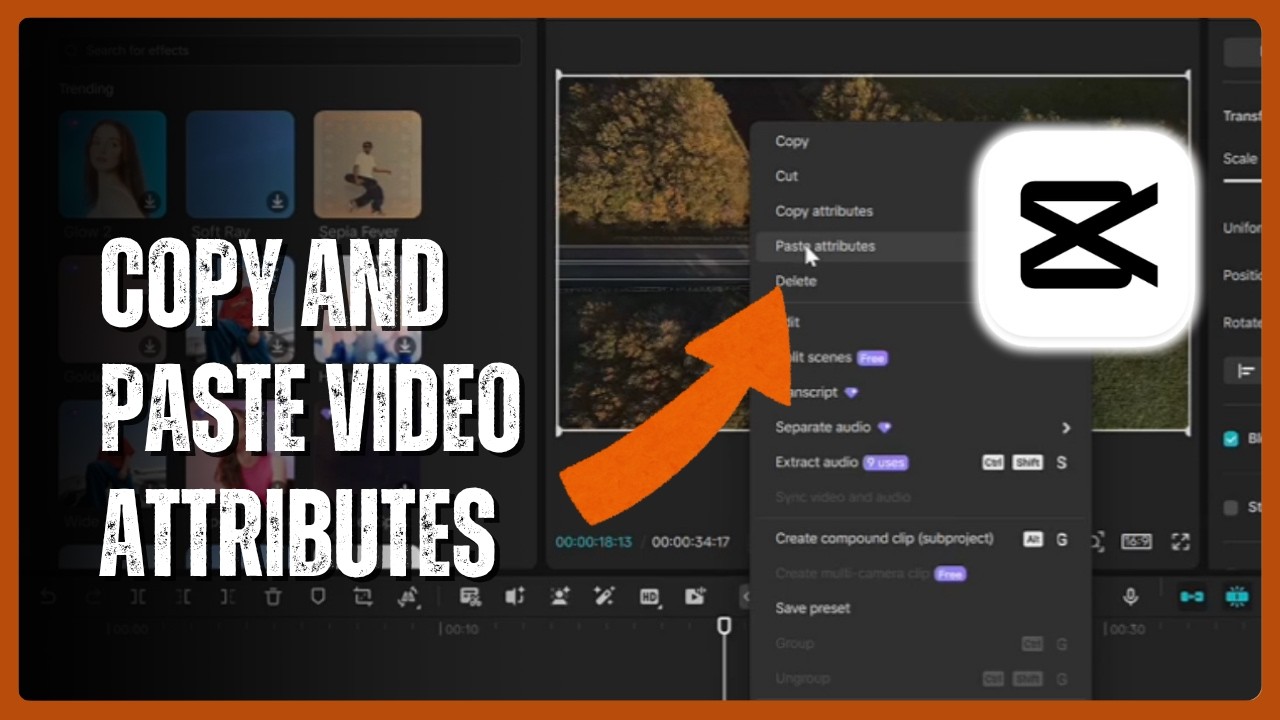Image resolution: width=1280 pixels, height=720 pixels.
Task: Click the magic wand enhance icon
Action: pyautogui.click(x=604, y=597)
